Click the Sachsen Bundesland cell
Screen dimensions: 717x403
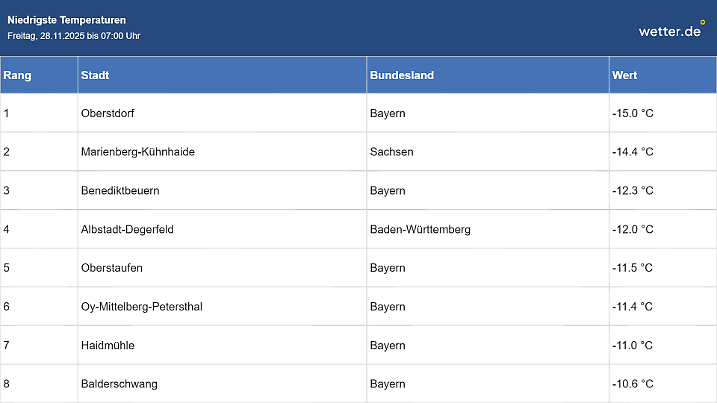click(391, 152)
